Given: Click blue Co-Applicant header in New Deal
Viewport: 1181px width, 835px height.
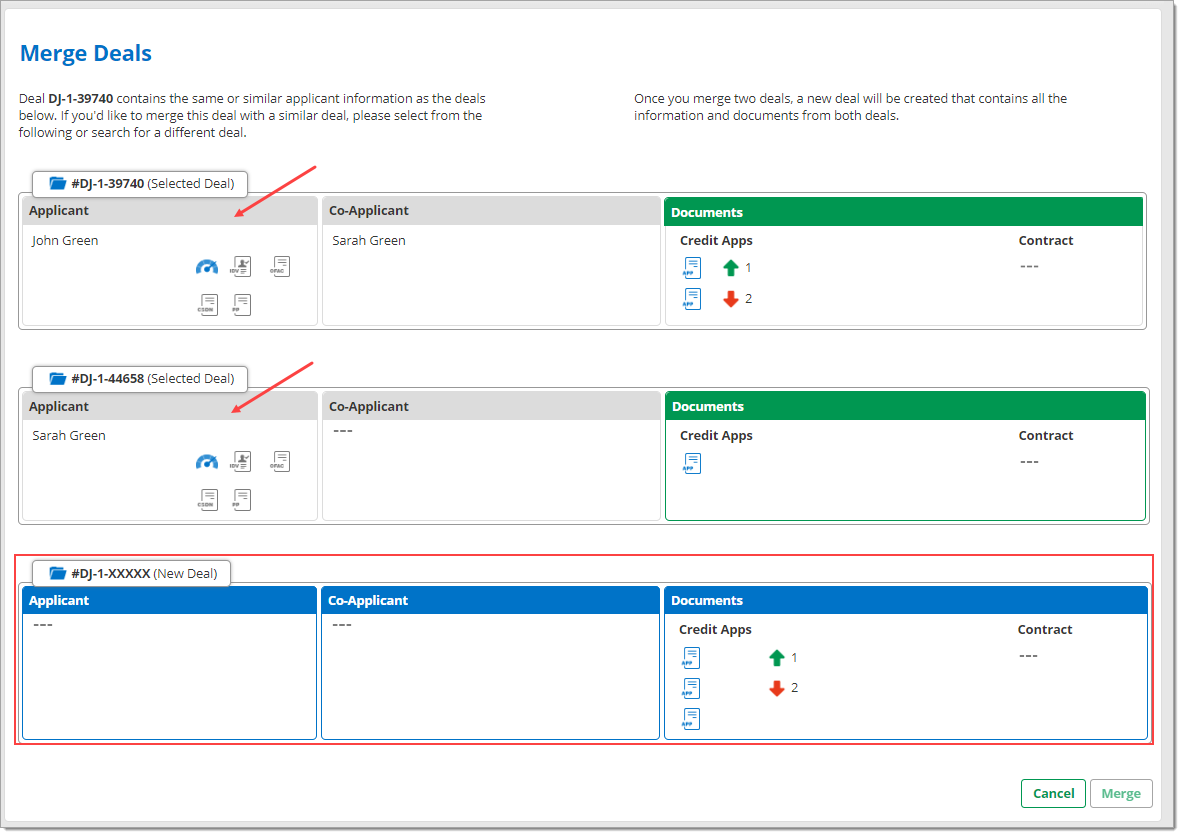Looking at the screenshot, I should (490, 600).
